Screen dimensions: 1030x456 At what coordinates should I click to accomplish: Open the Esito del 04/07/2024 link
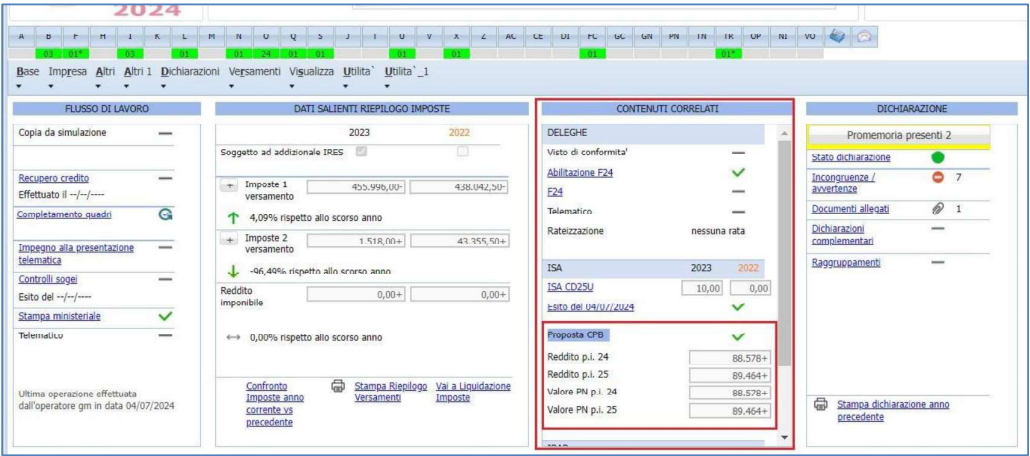(x=591, y=306)
